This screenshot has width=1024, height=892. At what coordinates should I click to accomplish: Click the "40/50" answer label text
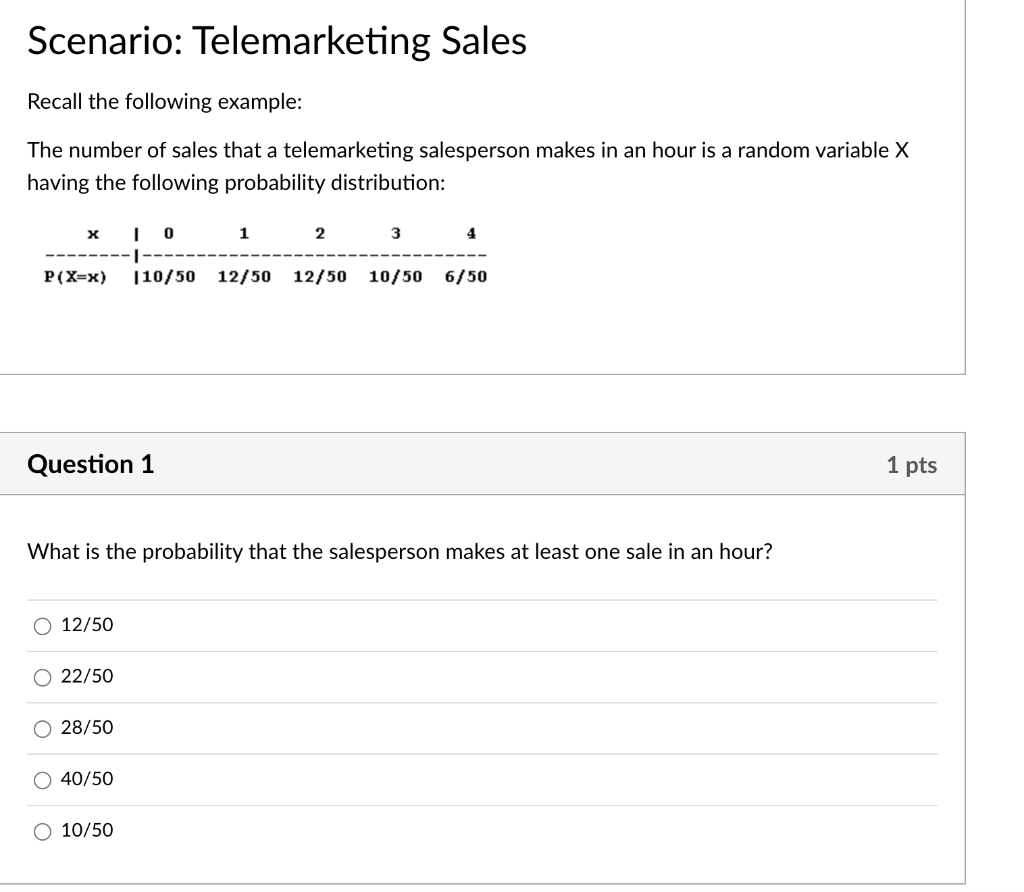[x=87, y=778]
